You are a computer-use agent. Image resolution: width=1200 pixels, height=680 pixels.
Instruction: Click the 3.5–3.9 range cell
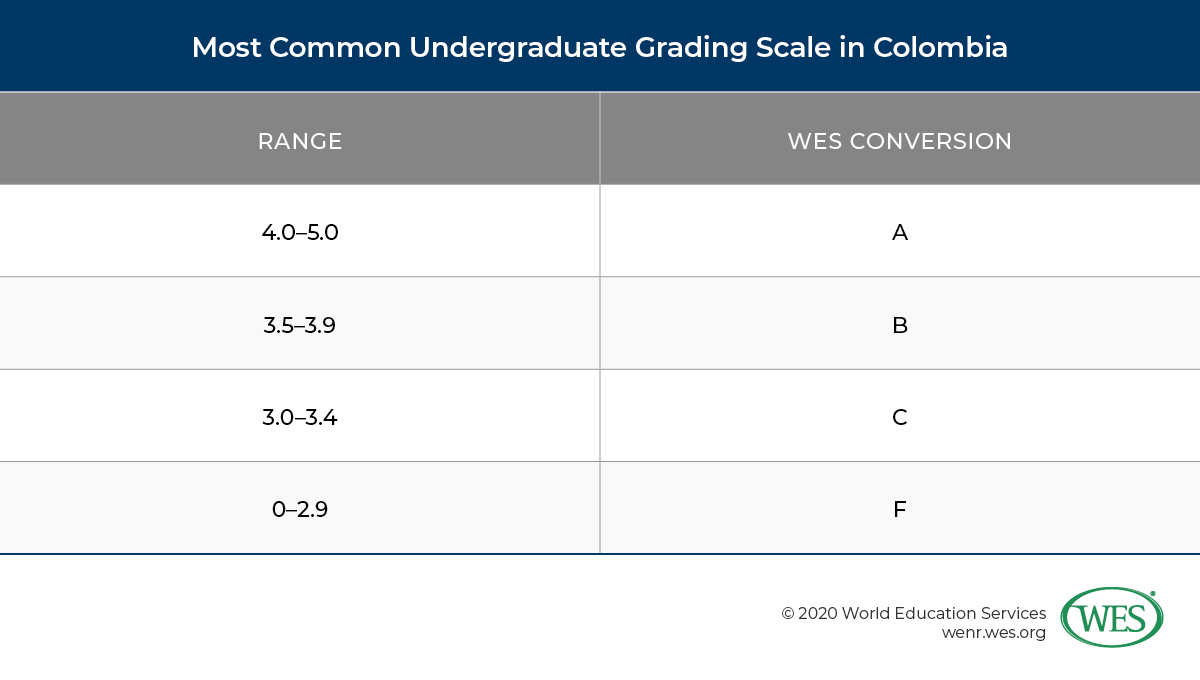[x=300, y=325]
